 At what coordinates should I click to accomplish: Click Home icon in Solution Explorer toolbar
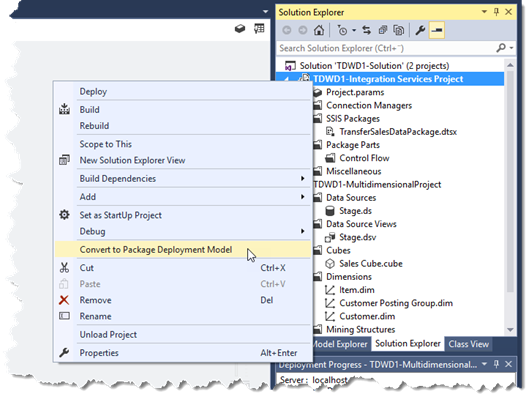pyautogui.click(x=318, y=30)
